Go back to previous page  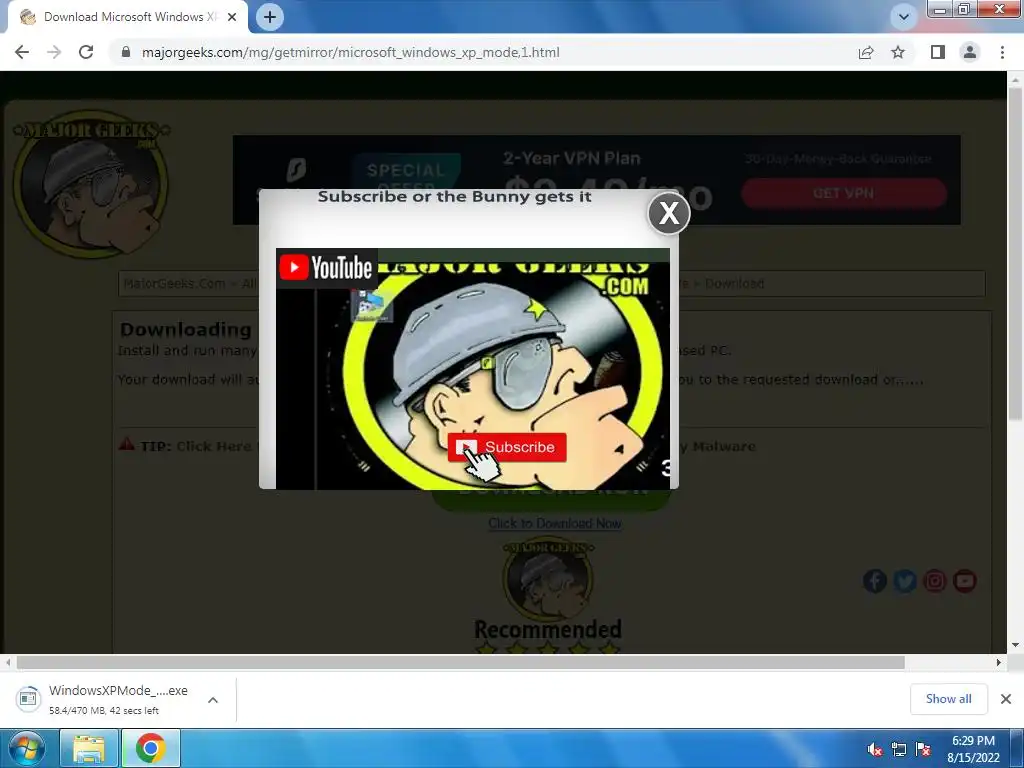click(22, 52)
